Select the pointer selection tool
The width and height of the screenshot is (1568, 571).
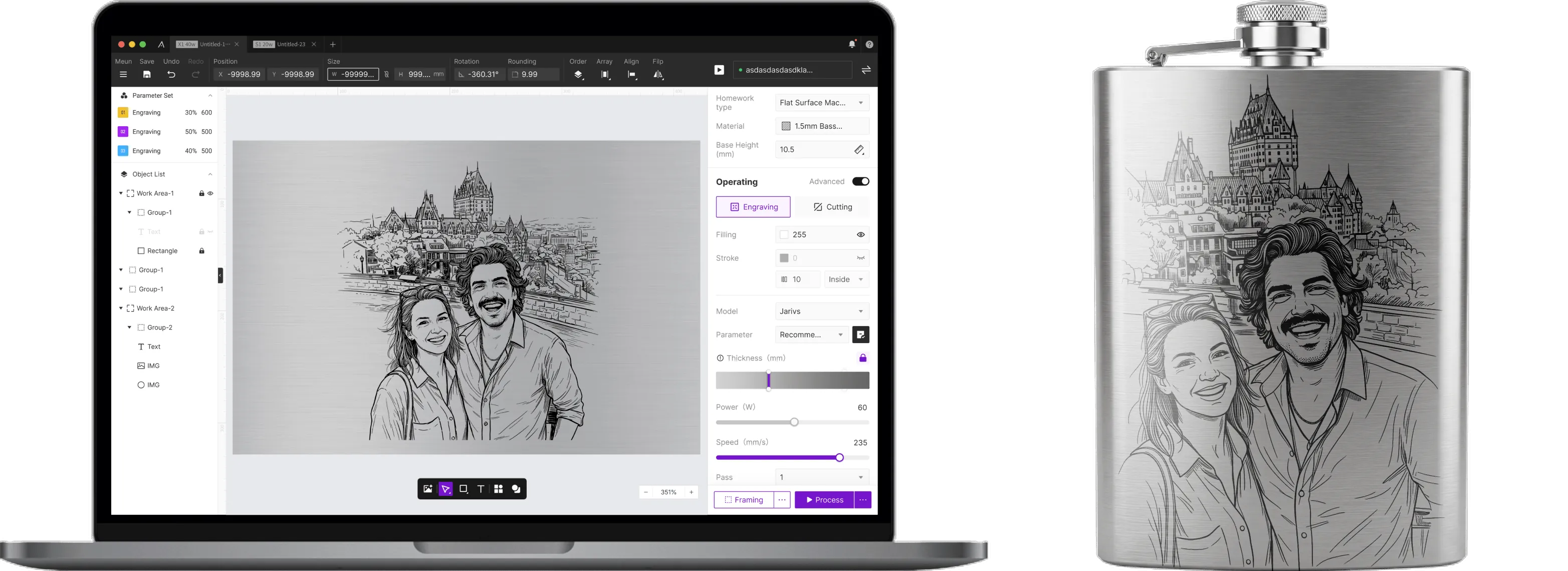click(x=445, y=489)
